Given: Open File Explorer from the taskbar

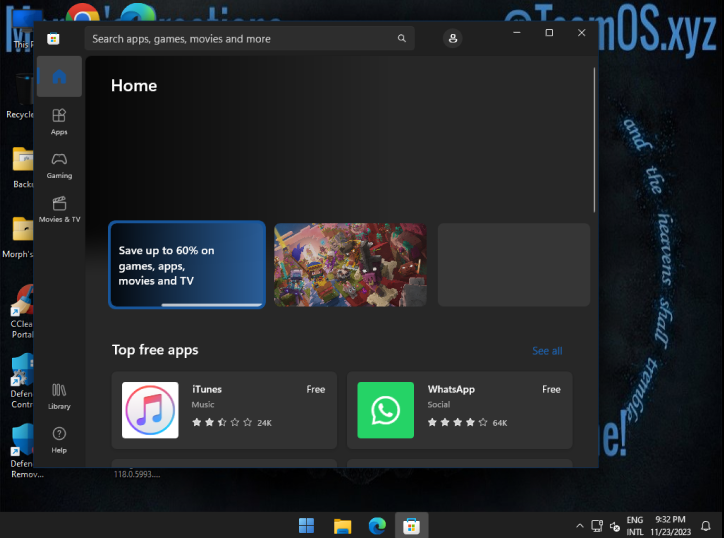Looking at the screenshot, I should [342, 526].
